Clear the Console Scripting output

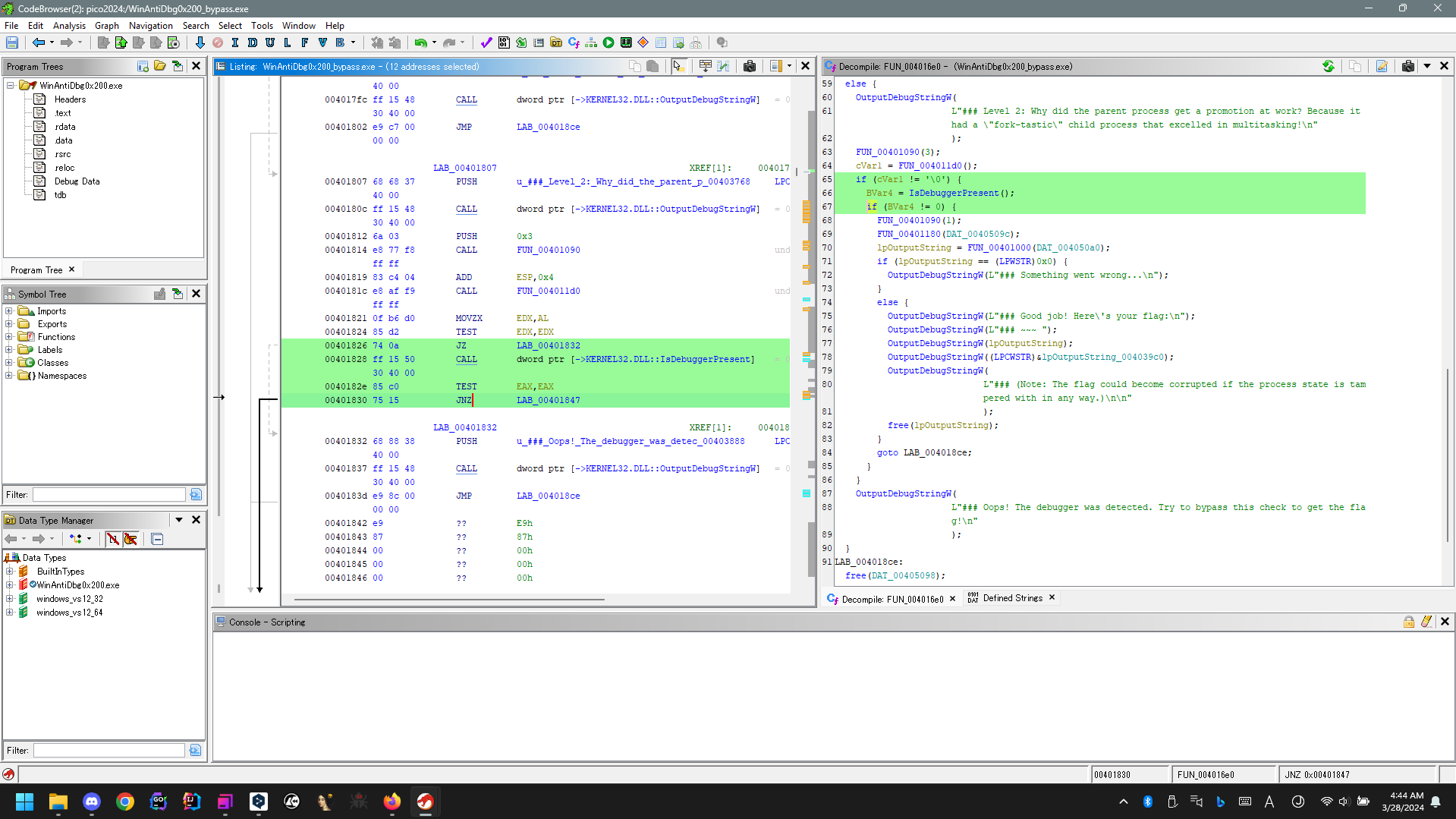pos(1426,622)
